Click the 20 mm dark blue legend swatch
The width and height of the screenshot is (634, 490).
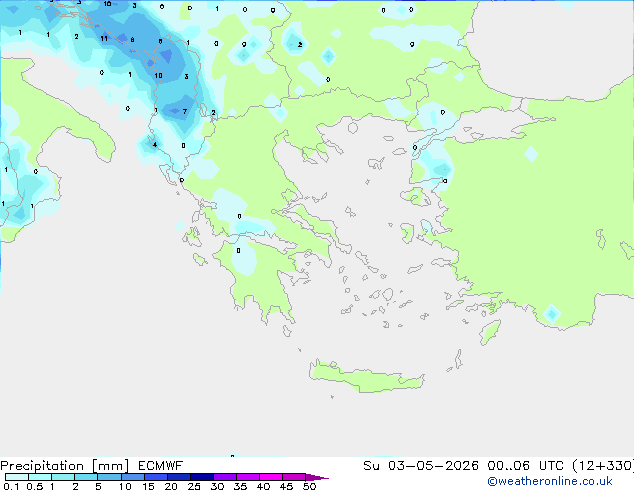pos(178,477)
